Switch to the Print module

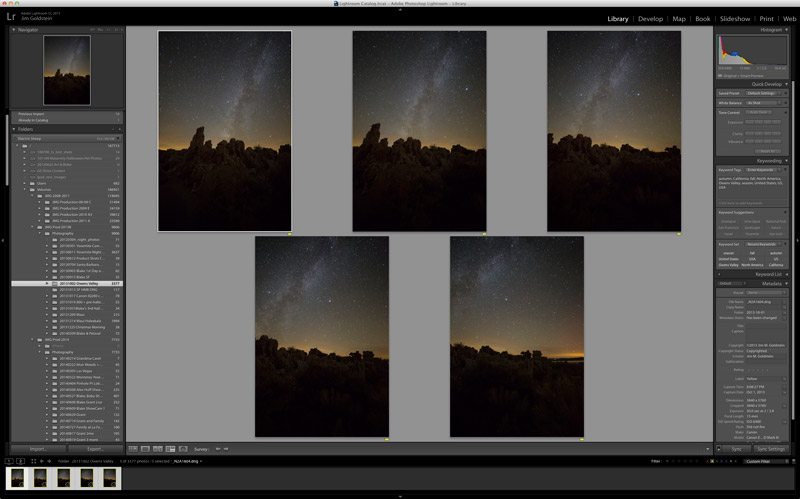point(766,19)
